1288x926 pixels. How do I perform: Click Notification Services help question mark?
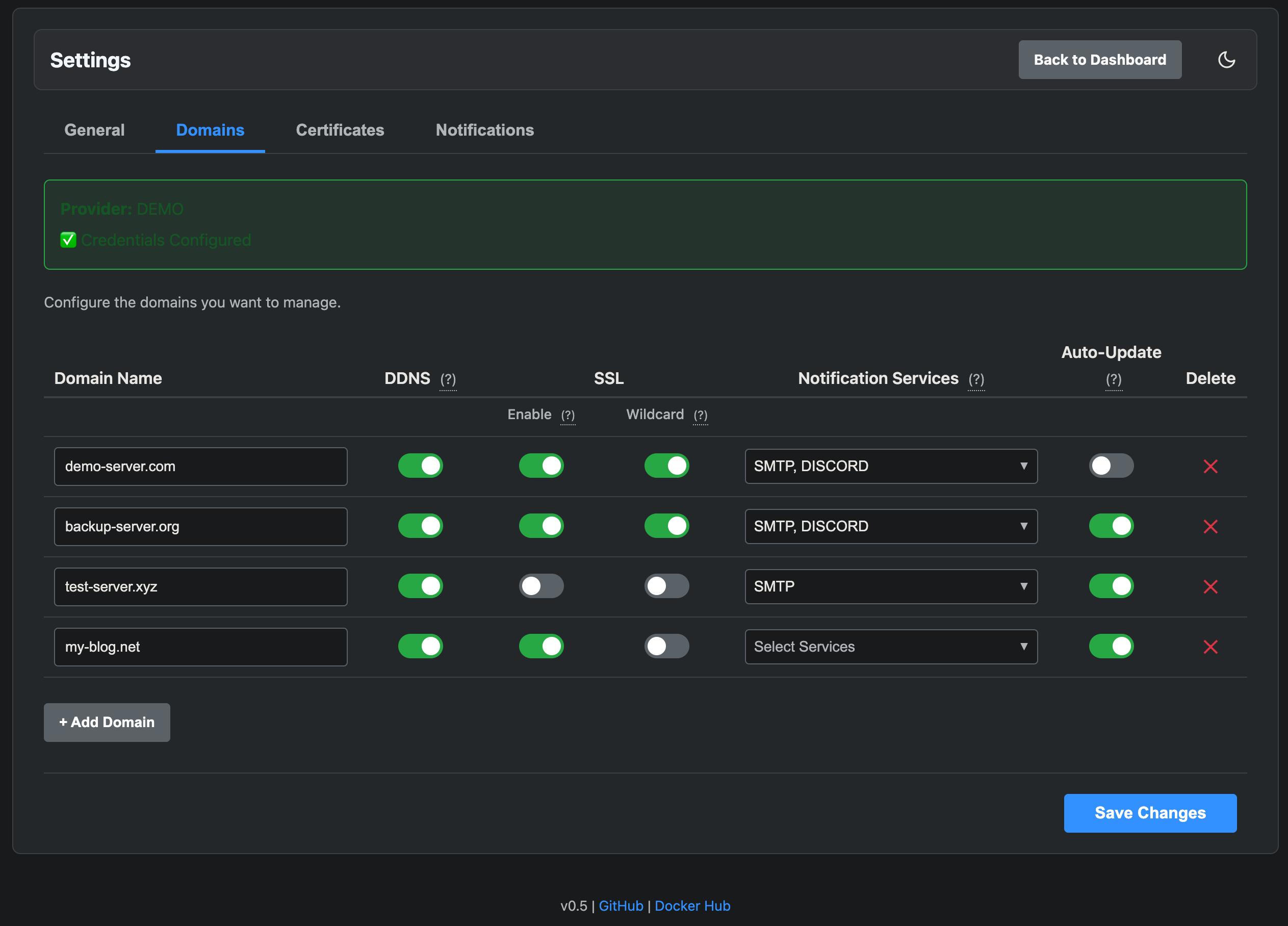point(975,379)
